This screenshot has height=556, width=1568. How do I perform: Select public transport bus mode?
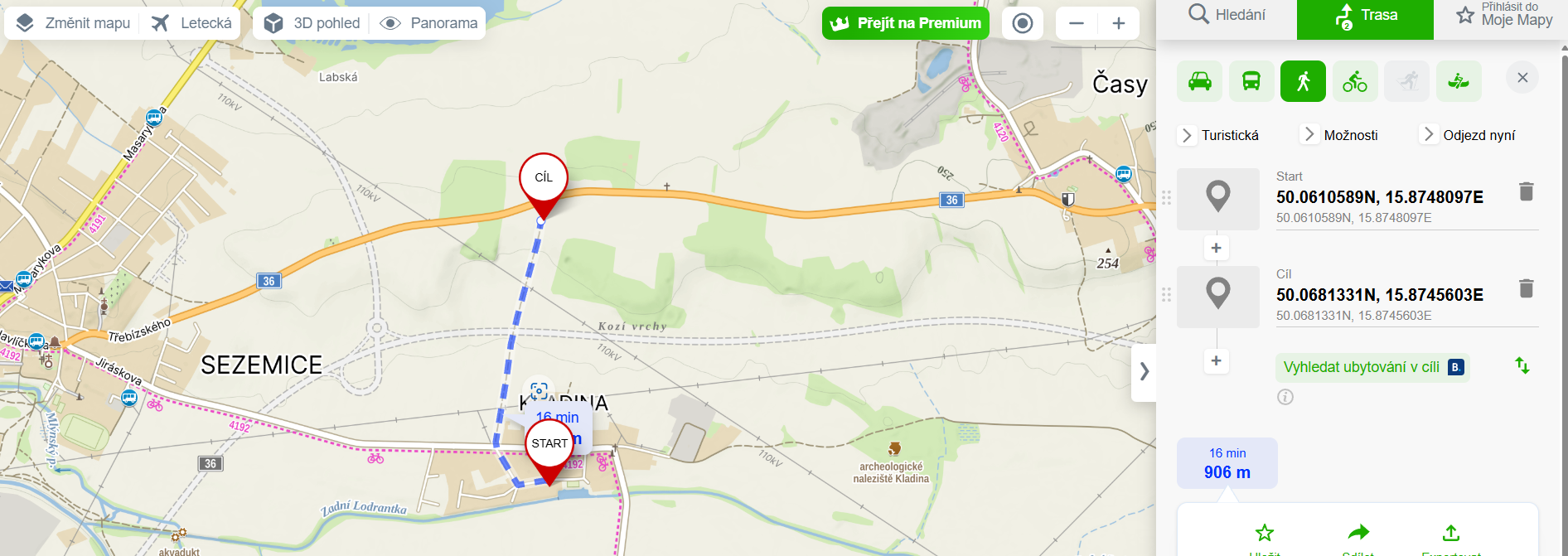coord(1251,81)
